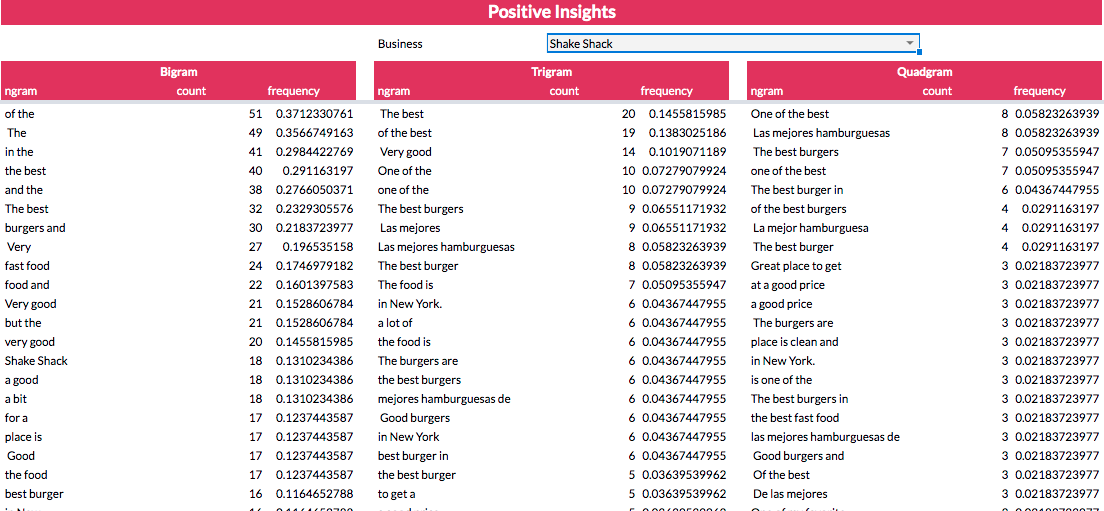Select the Business label cell
Image resolution: width=1104 pixels, height=511 pixels.
(x=400, y=44)
